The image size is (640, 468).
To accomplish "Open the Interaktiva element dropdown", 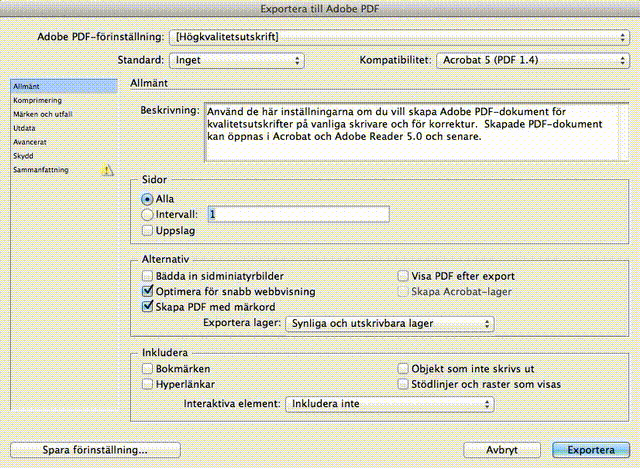I will click(390, 404).
